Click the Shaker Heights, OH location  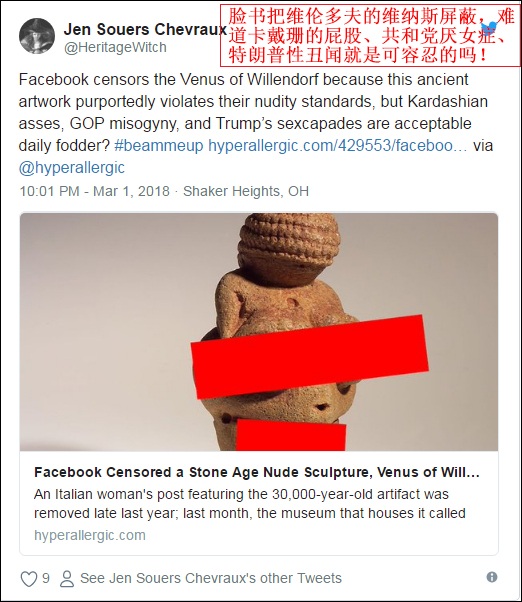(246, 191)
